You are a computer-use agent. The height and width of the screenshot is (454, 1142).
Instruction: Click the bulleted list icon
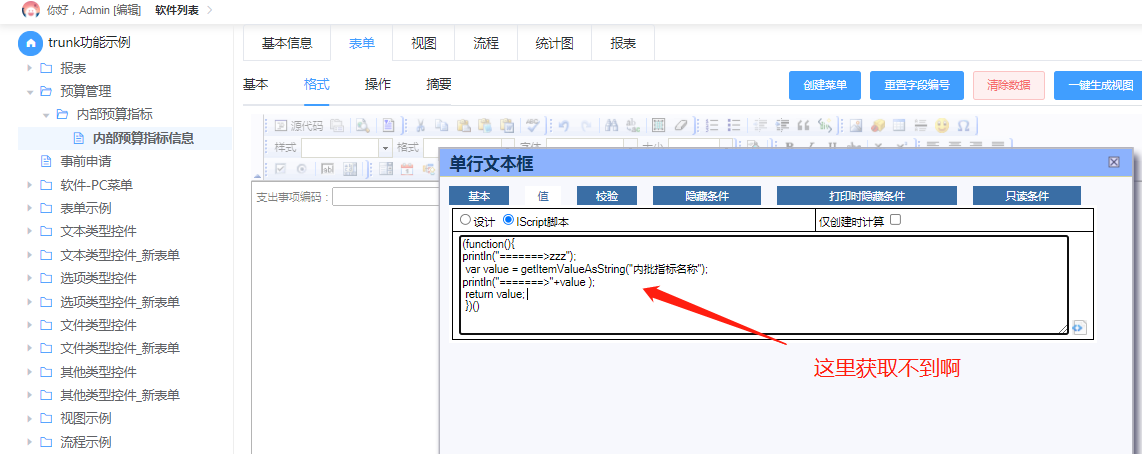[x=734, y=125]
